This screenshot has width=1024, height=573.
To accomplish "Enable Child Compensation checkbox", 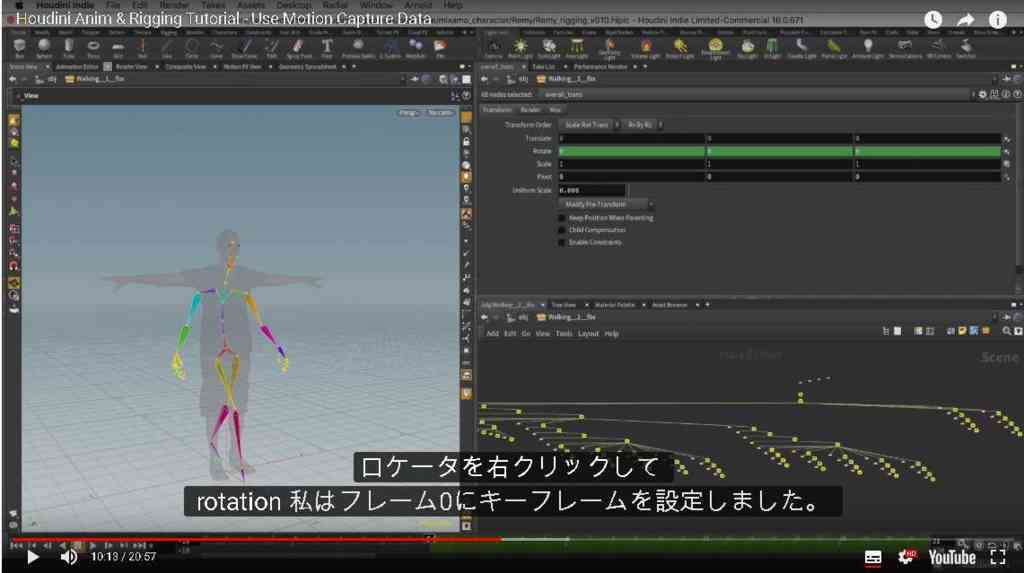I will [562, 230].
